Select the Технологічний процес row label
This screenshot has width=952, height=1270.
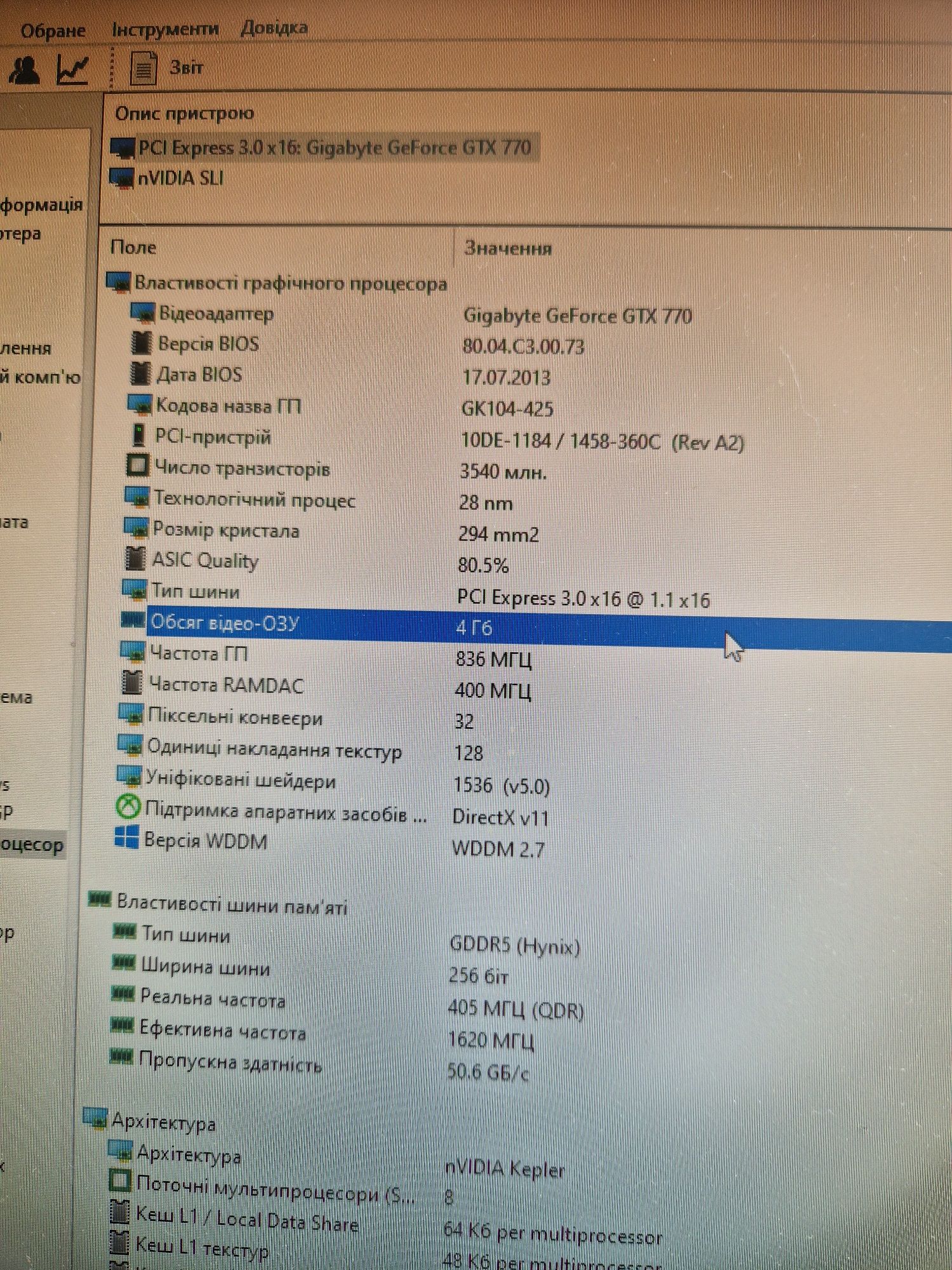pyautogui.click(x=255, y=499)
